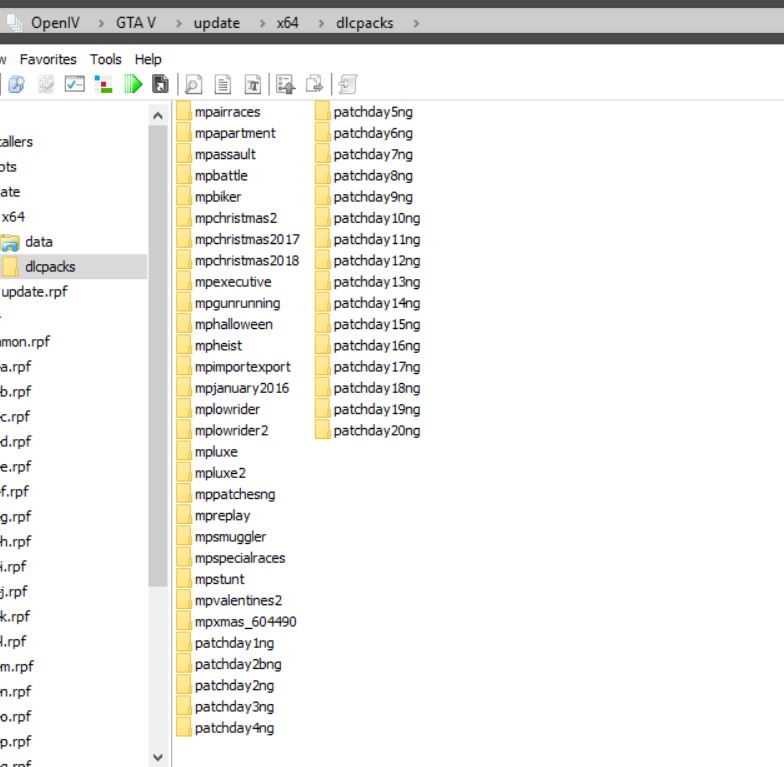
Task: Select the mpchristmas2 folder name
Action: [236, 218]
